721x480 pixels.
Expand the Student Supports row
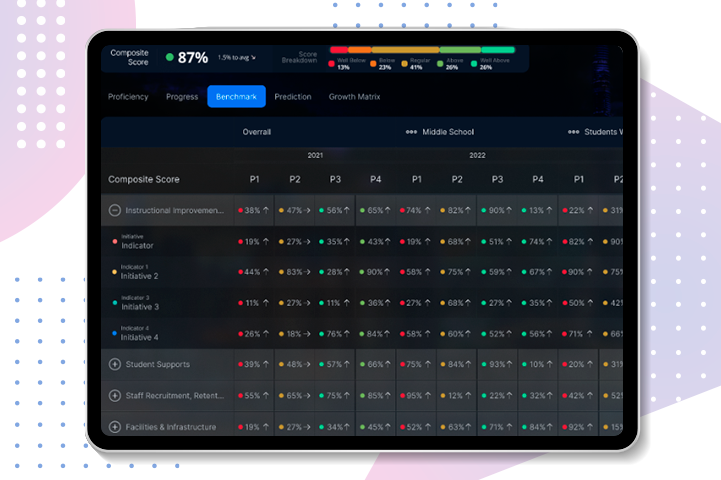click(x=115, y=364)
